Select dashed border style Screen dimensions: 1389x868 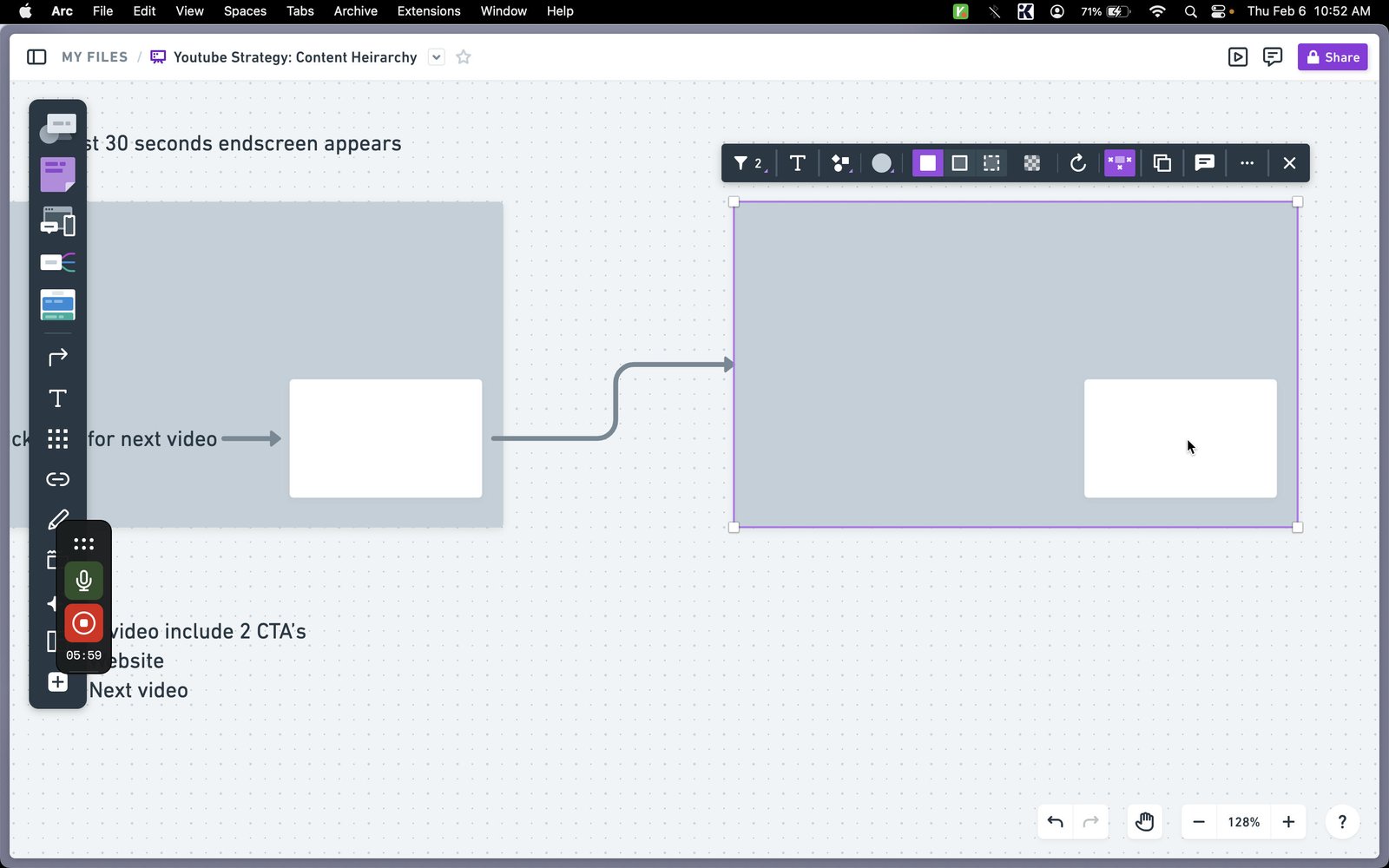[991, 163]
